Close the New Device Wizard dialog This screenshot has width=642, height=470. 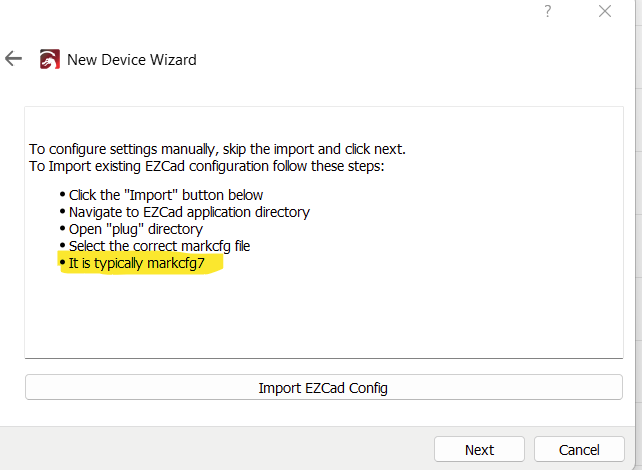[605, 11]
